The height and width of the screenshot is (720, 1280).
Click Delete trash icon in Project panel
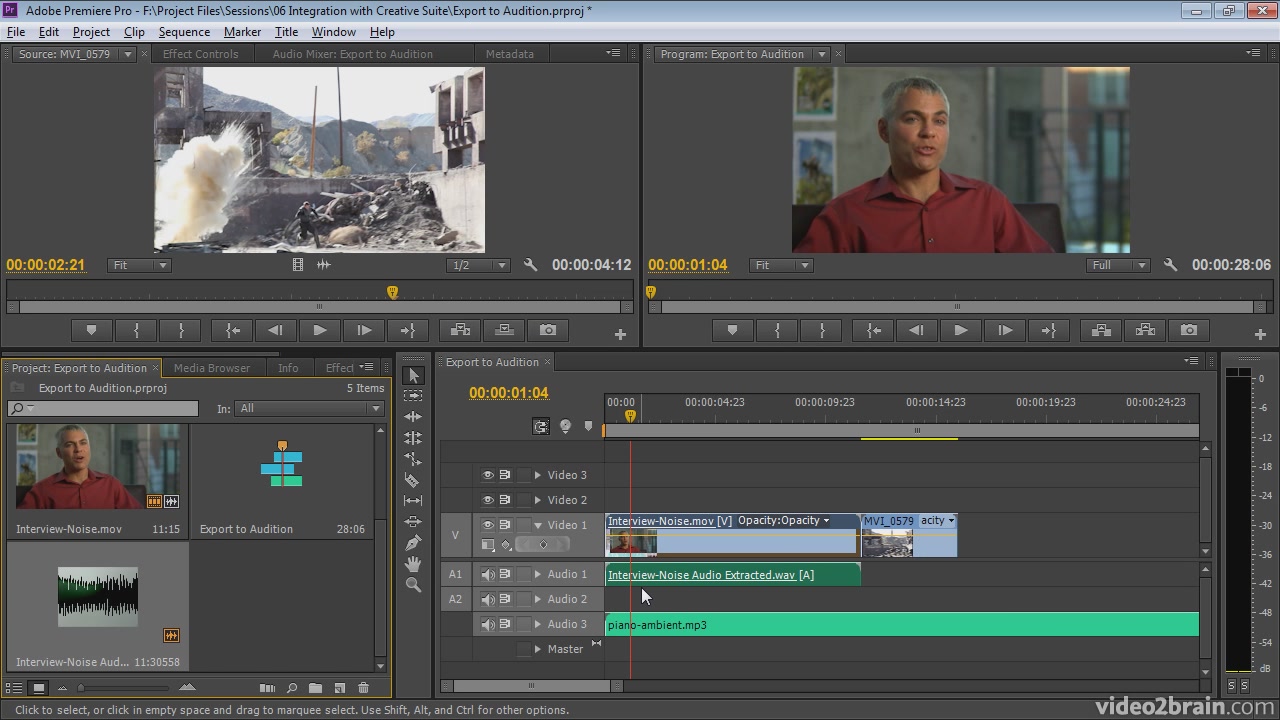point(363,688)
